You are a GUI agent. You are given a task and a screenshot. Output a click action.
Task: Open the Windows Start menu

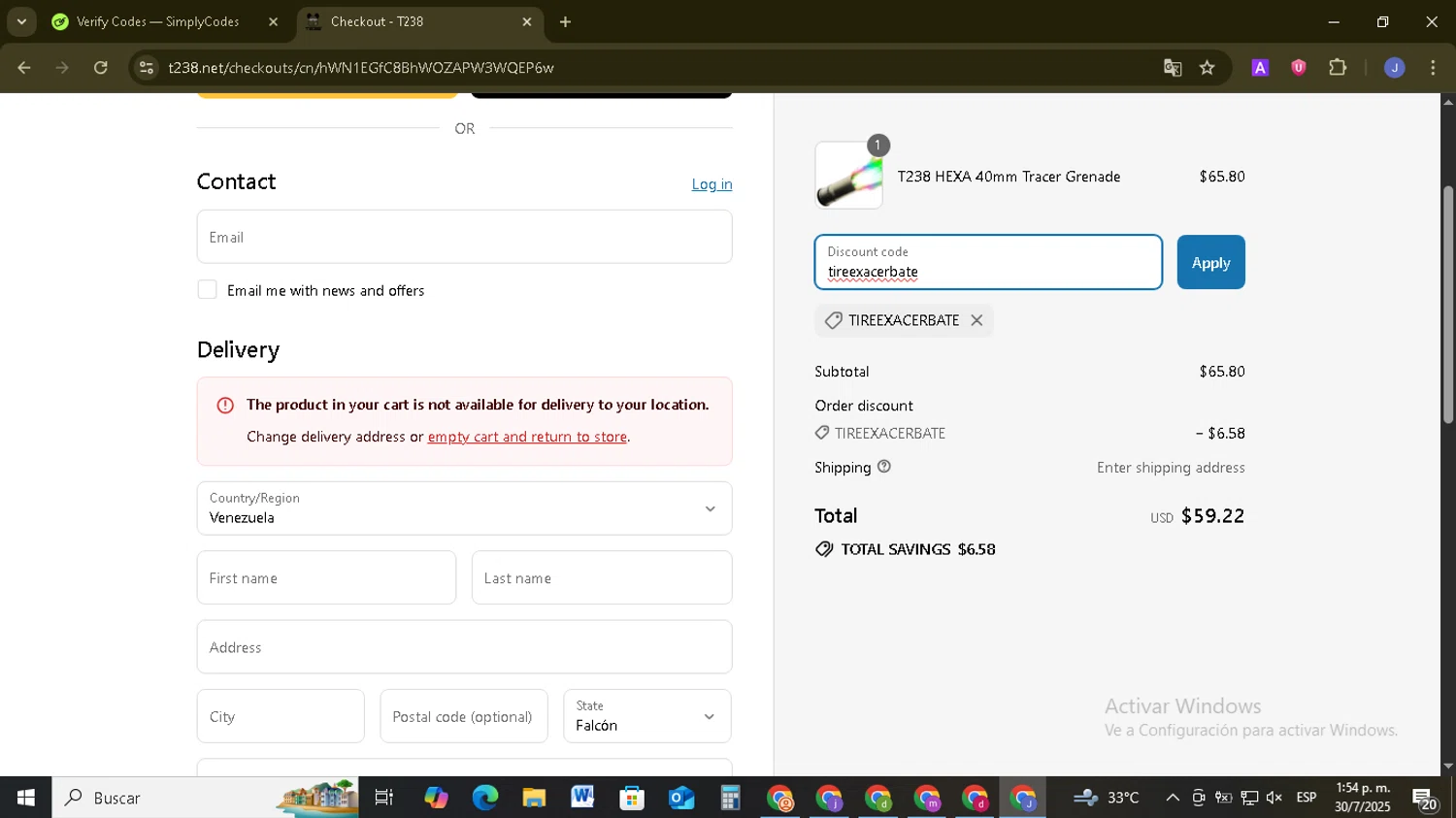(x=25, y=798)
